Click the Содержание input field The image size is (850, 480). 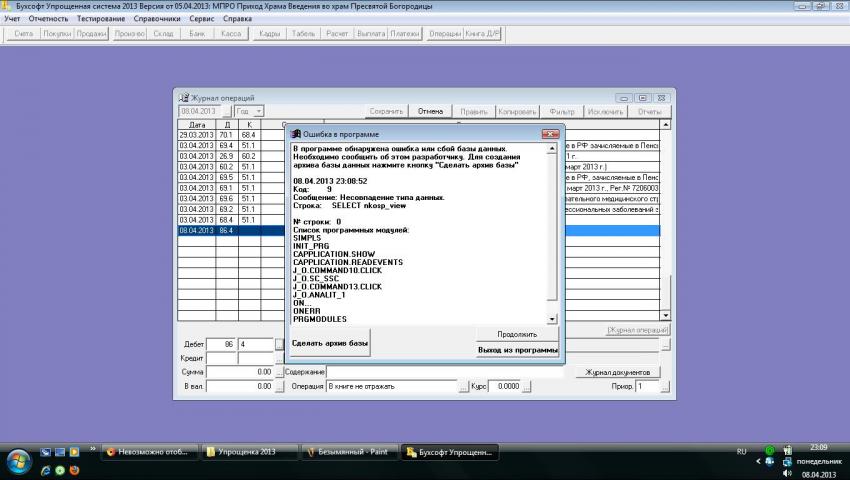click(x=441, y=372)
